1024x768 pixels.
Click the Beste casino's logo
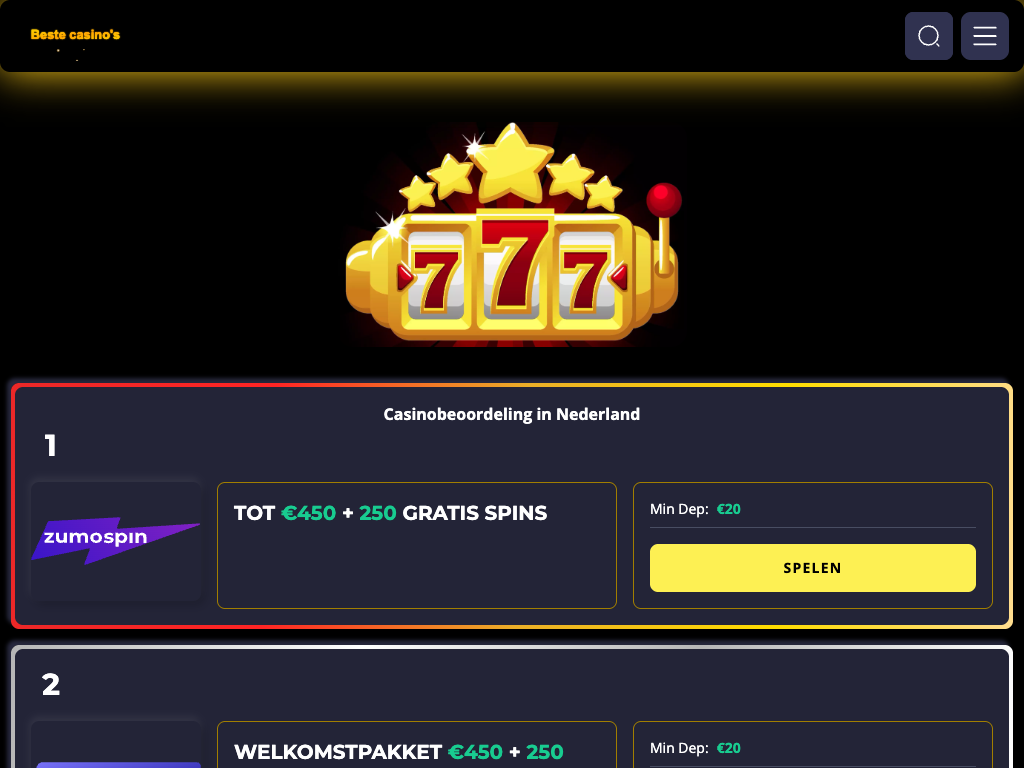(75, 36)
